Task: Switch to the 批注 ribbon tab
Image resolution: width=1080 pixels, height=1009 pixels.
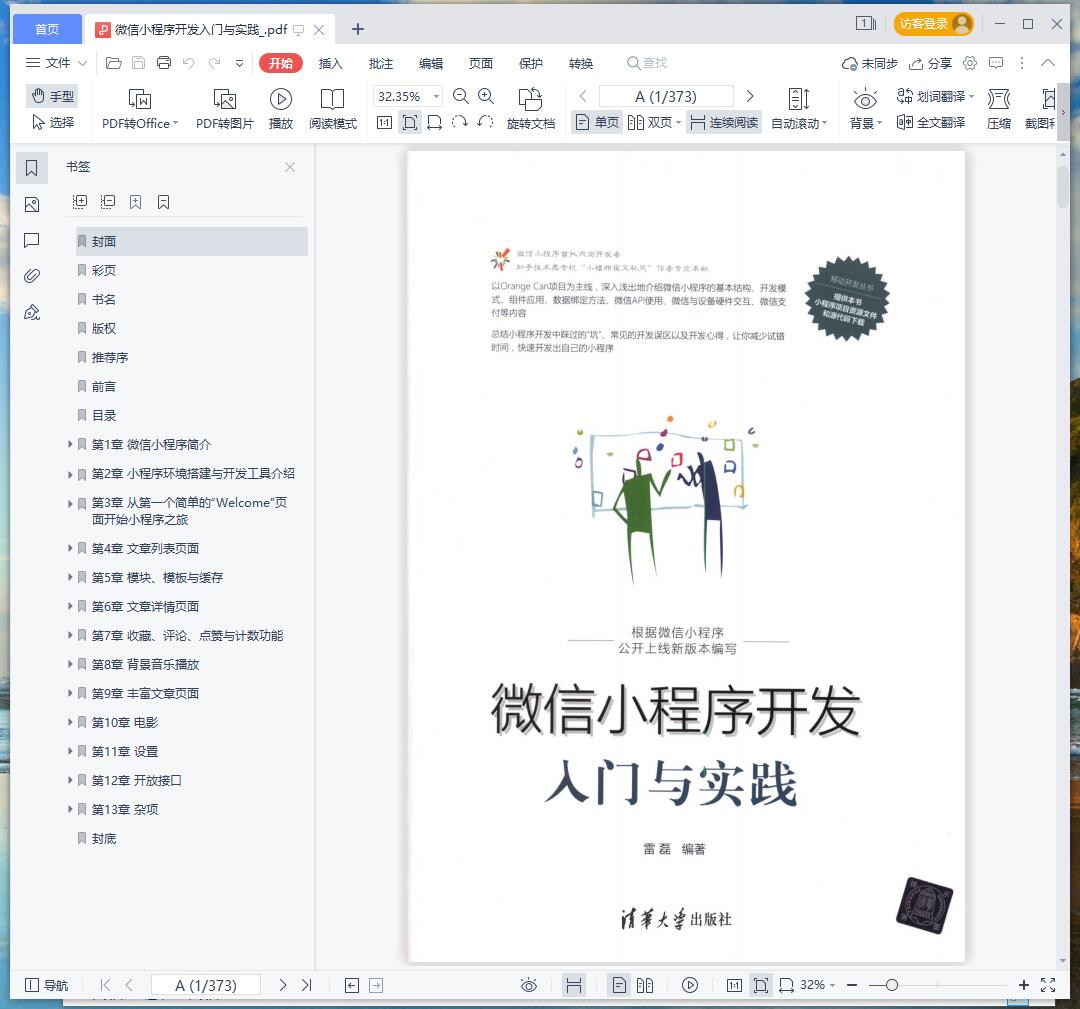Action: (381, 63)
